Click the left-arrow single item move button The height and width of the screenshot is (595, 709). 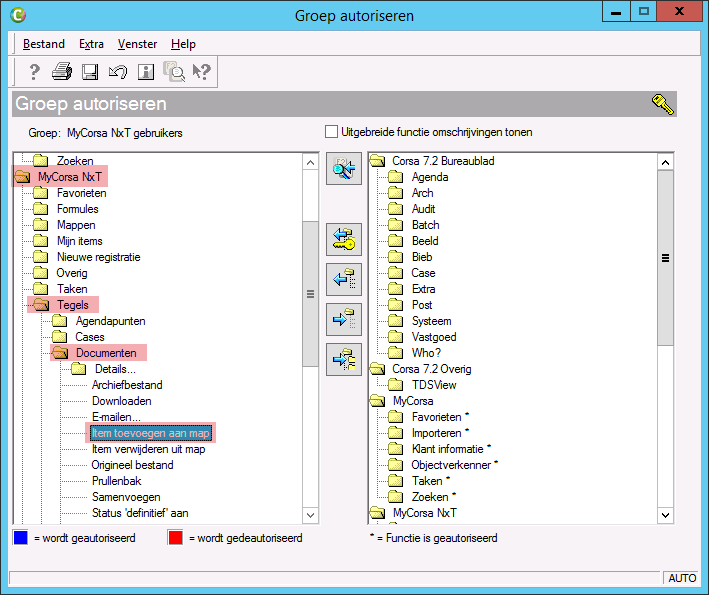(344, 279)
